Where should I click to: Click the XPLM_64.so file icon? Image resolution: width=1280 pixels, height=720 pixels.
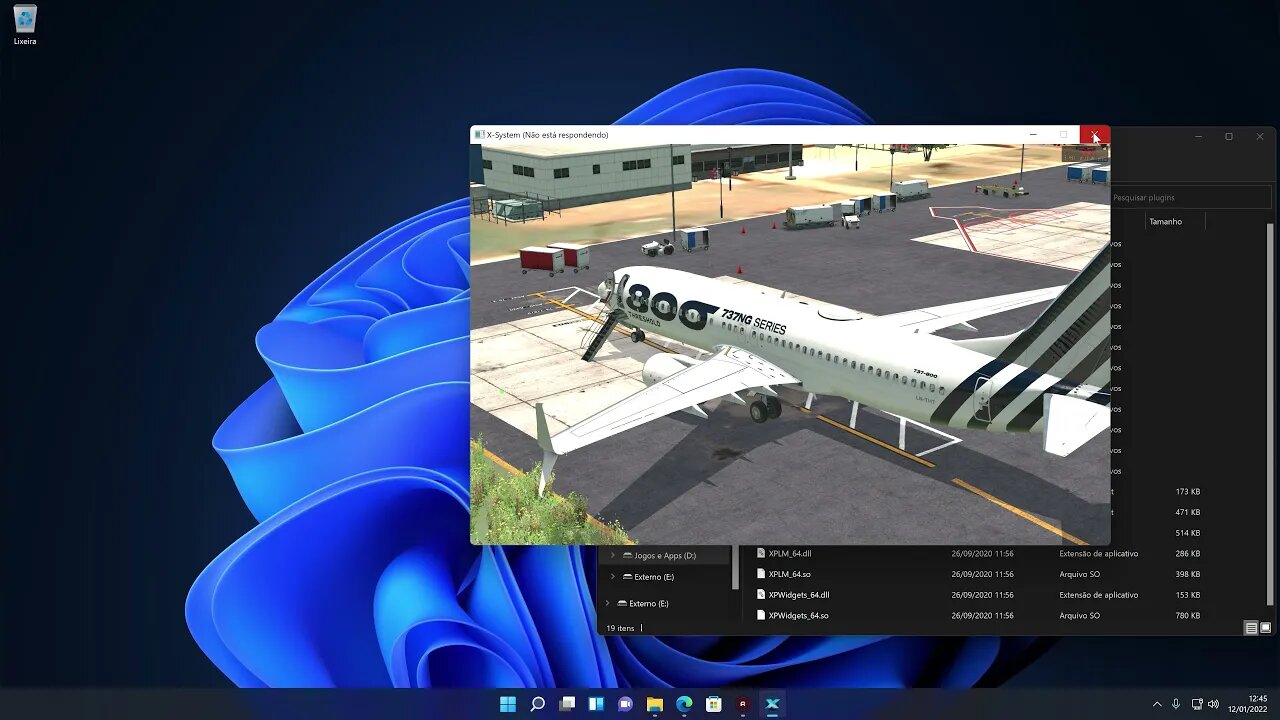point(761,574)
